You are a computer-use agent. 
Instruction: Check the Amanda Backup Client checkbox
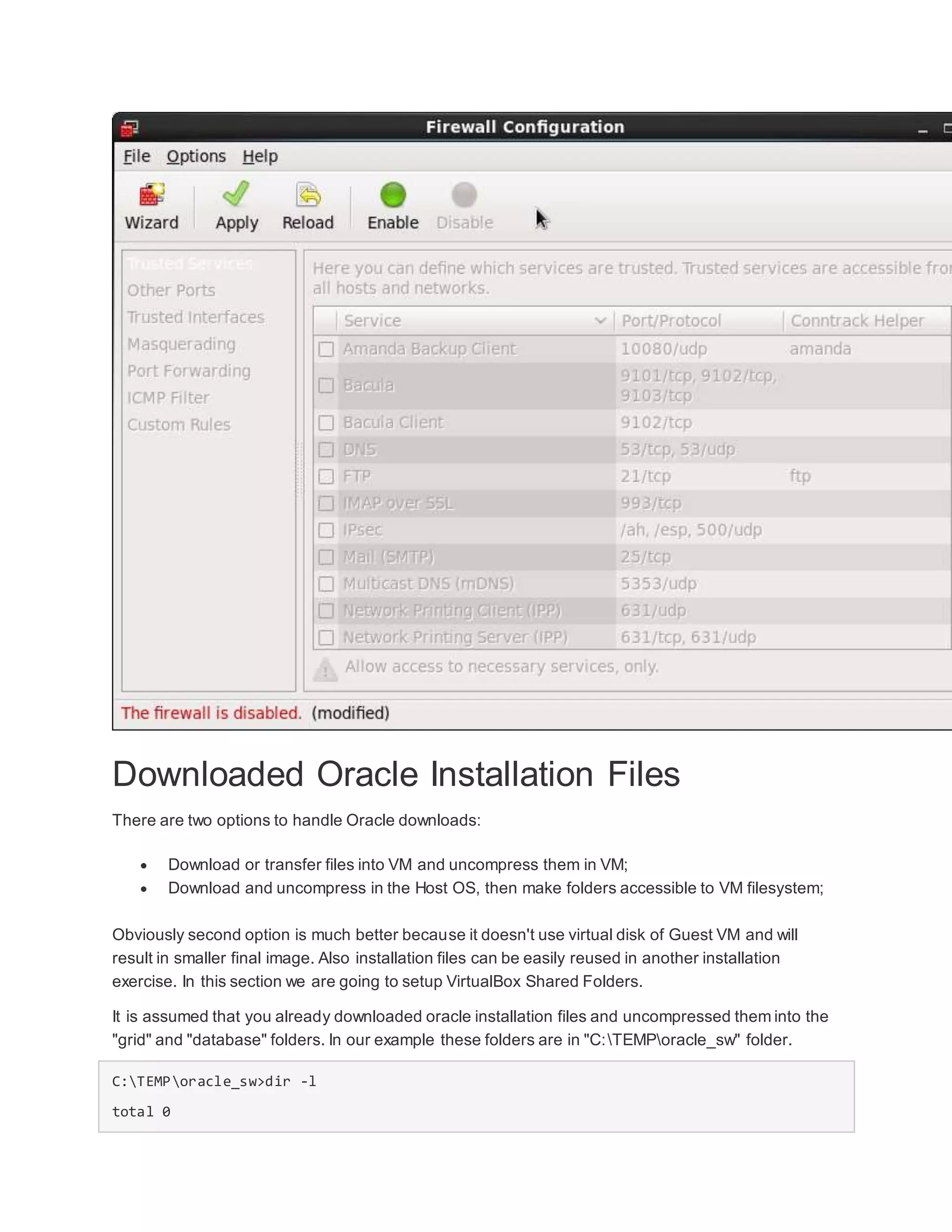pyautogui.click(x=326, y=349)
